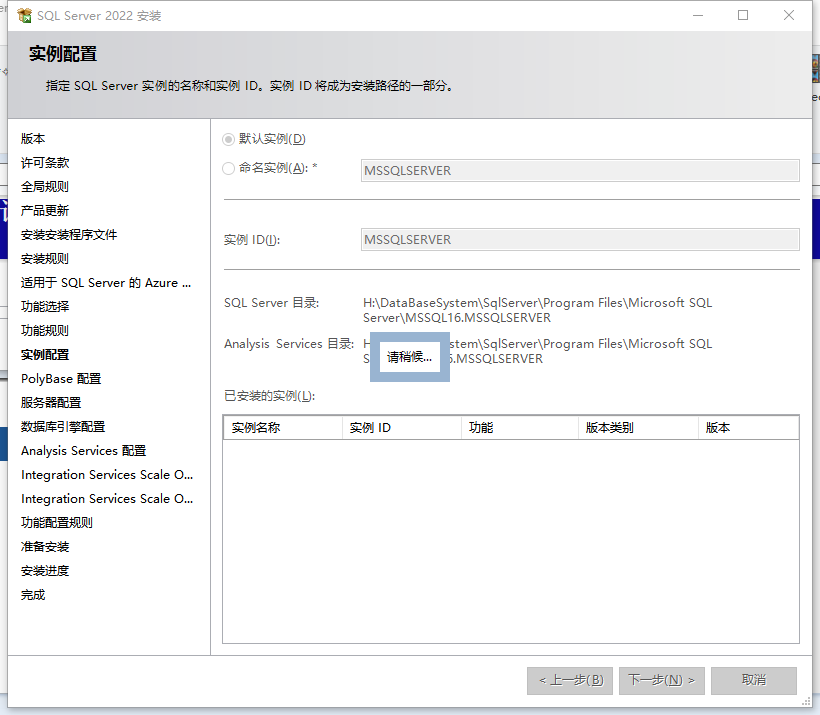This screenshot has width=820, height=715.
Task: Click the 版本类别 column header
Action: click(x=639, y=428)
